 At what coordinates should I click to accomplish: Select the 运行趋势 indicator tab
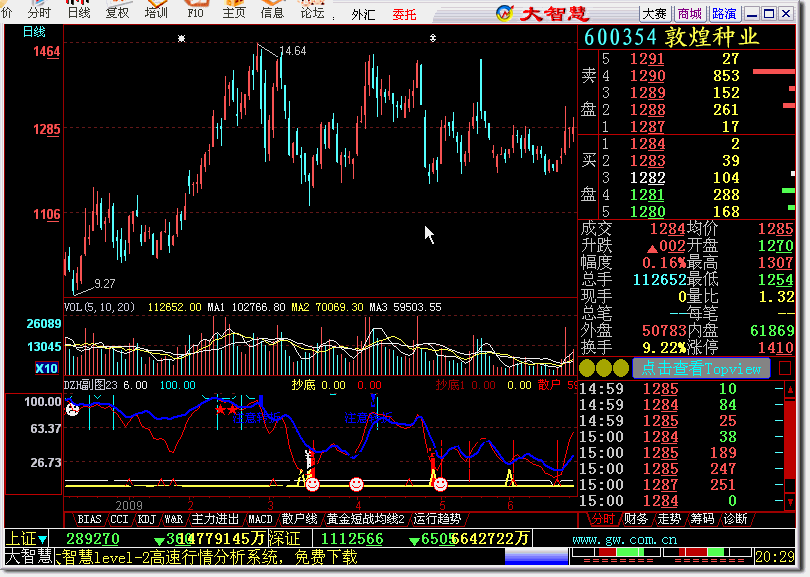pyautogui.click(x=437, y=519)
